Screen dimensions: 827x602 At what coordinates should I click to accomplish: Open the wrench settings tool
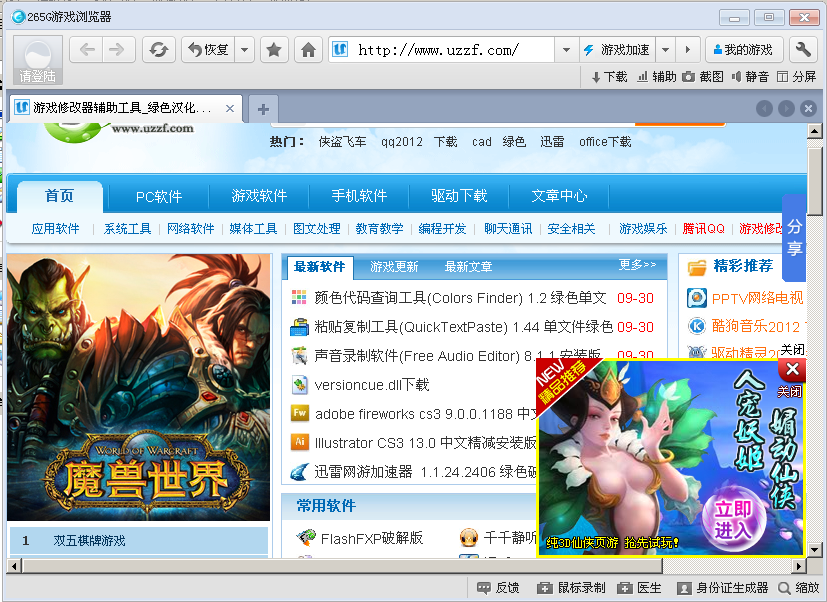tap(803, 50)
